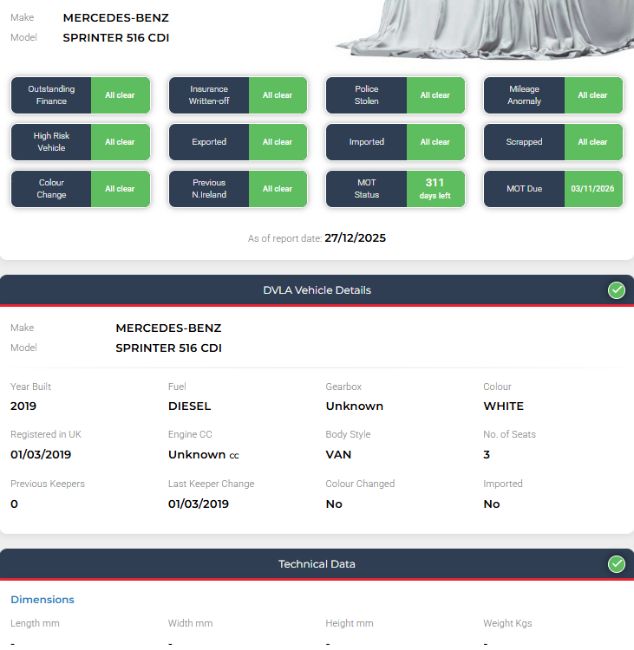Click DVLA details Make value MERCEDES-BENZ
Image resolution: width=634 pixels, height=650 pixels.
tap(168, 328)
